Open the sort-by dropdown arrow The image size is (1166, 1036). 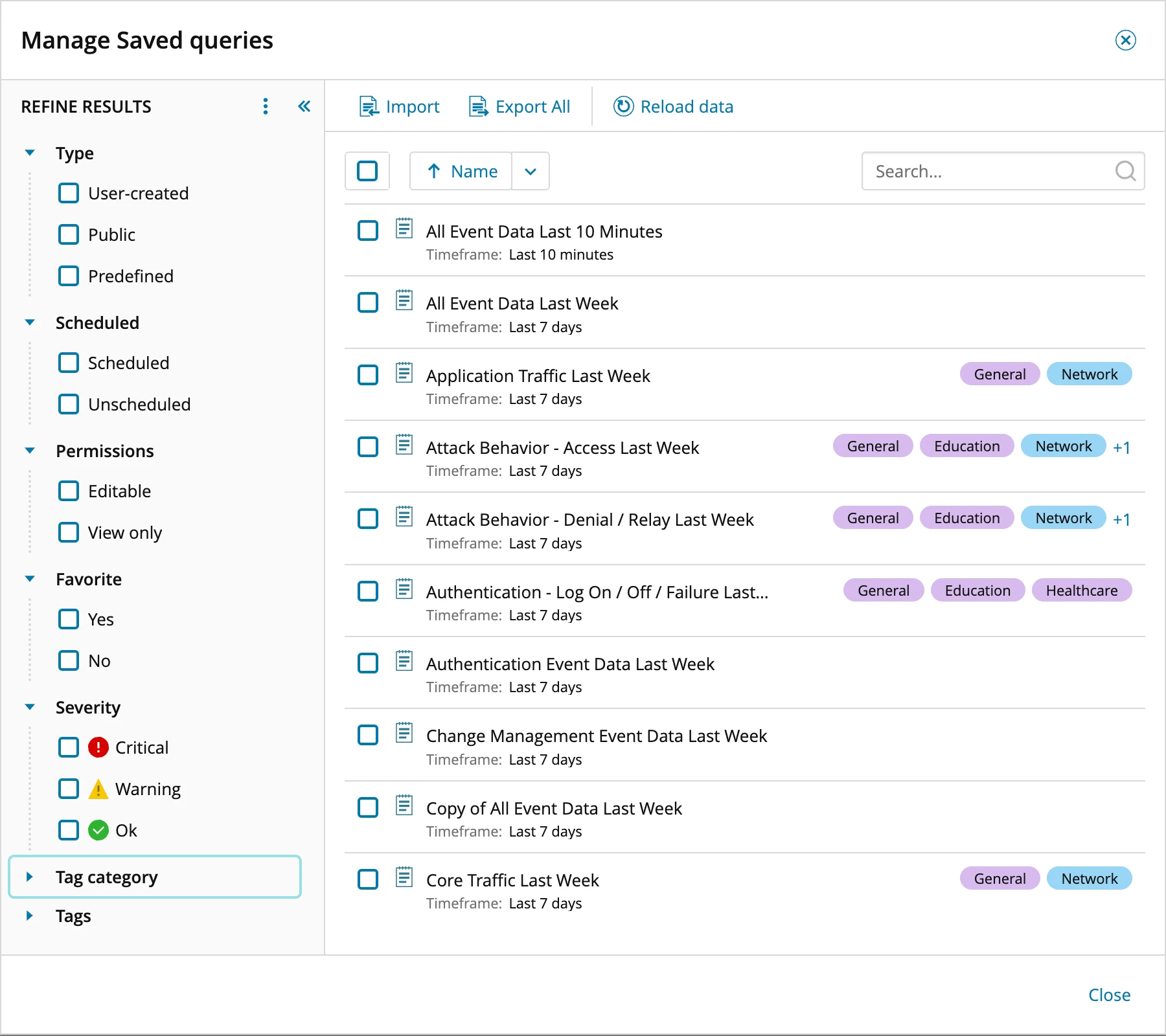pyautogui.click(x=531, y=171)
